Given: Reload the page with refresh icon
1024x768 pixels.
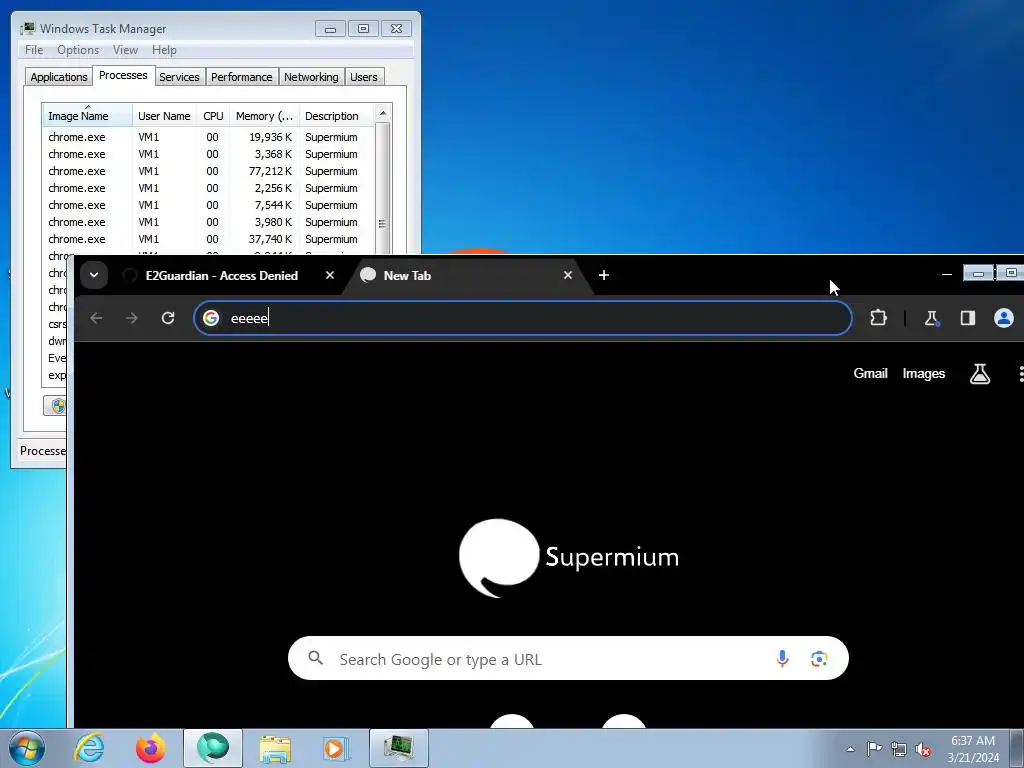Looking at the screenshot, I should coord(168,318).
